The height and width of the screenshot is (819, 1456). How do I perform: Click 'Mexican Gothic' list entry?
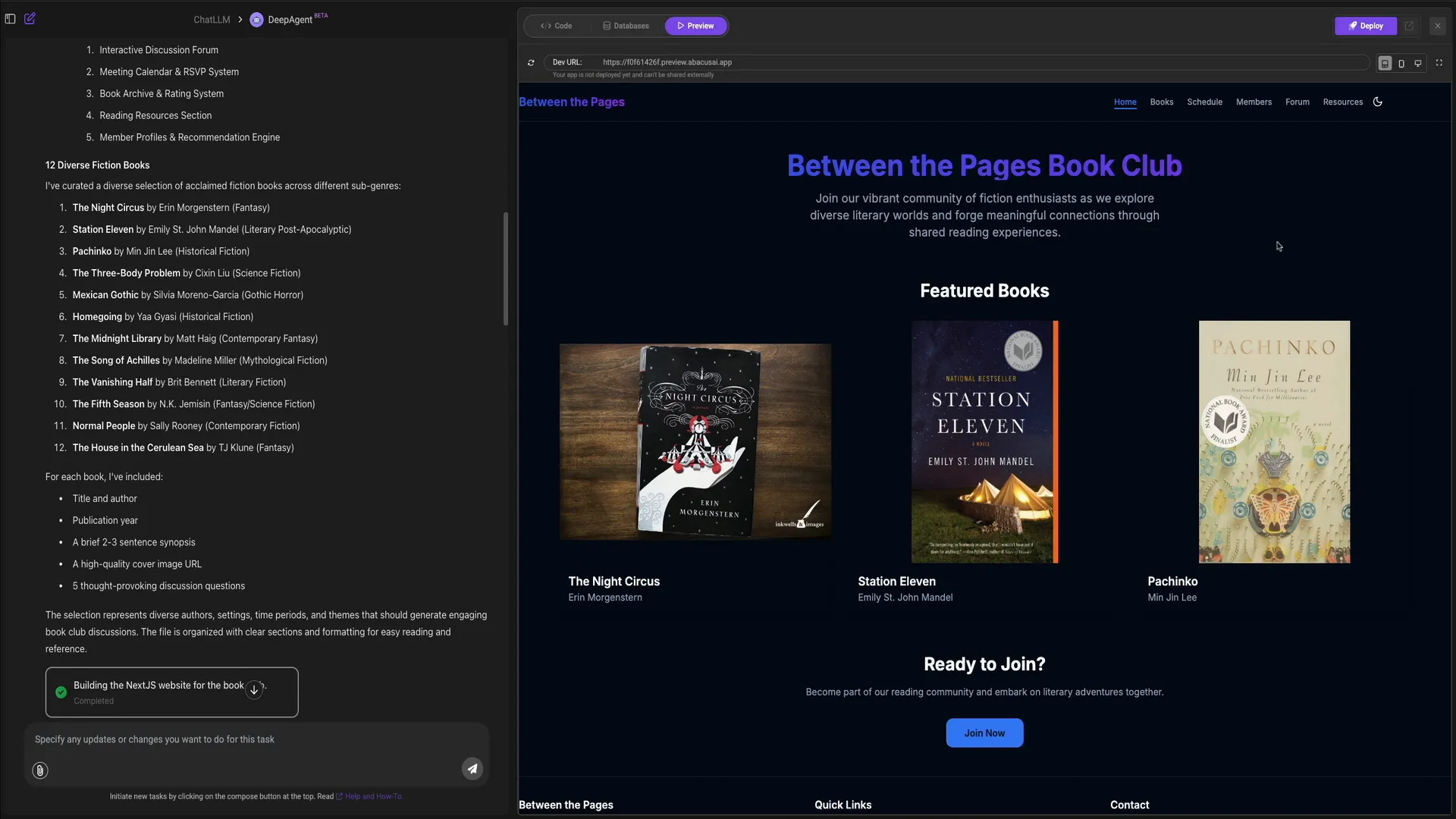pyautogui.click(x=188, y=295)
